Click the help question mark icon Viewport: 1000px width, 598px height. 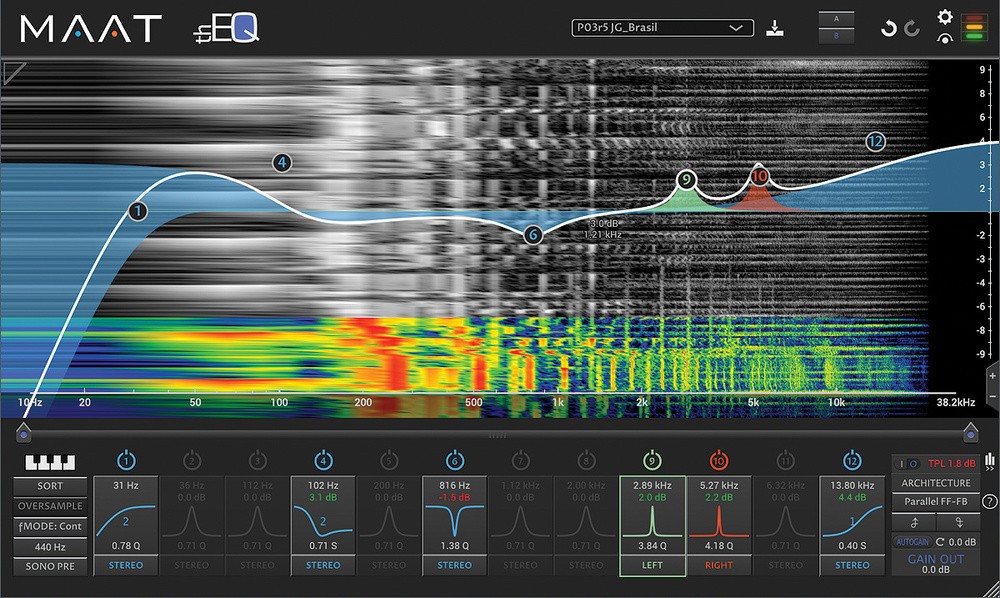pos(989,502)
